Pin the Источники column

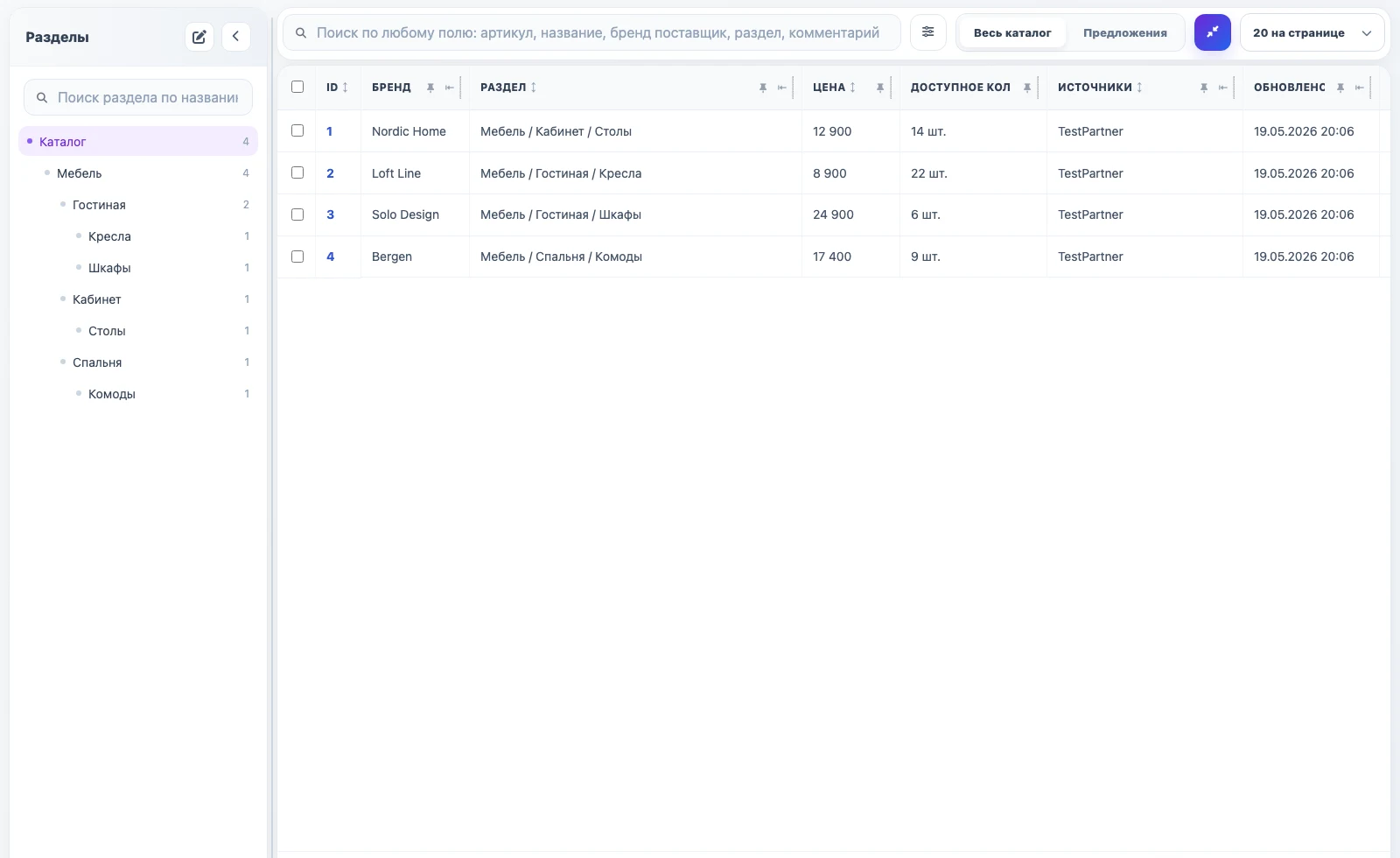coord(1204,88)
